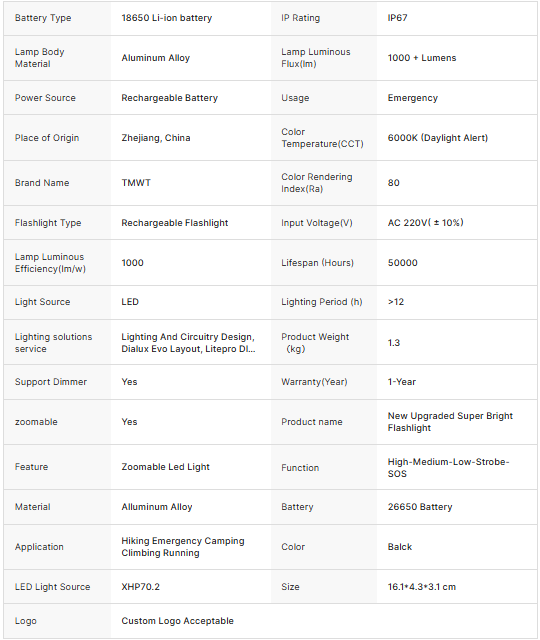Select the XHP70.2 LED light source value
The height and width of the screenshot is (640, 540).
140,587
